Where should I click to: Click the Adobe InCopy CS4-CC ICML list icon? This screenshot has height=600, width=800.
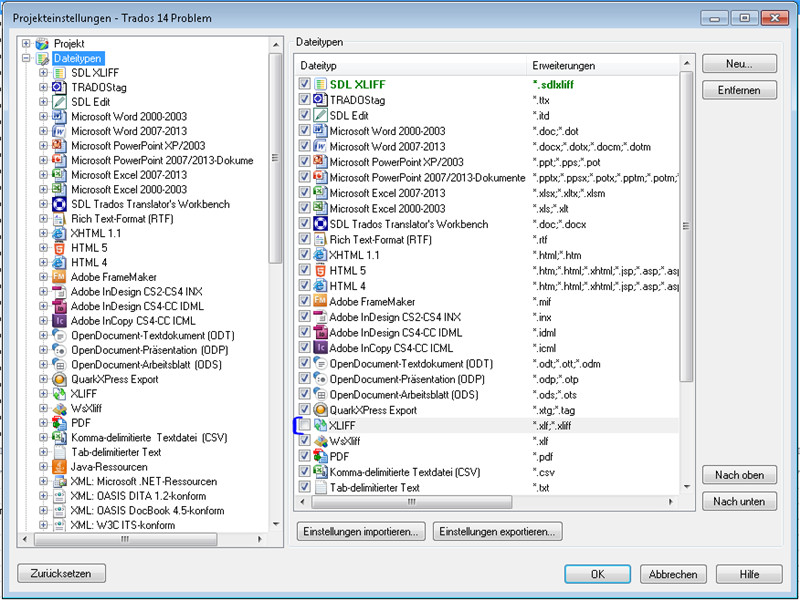(320, 348)
